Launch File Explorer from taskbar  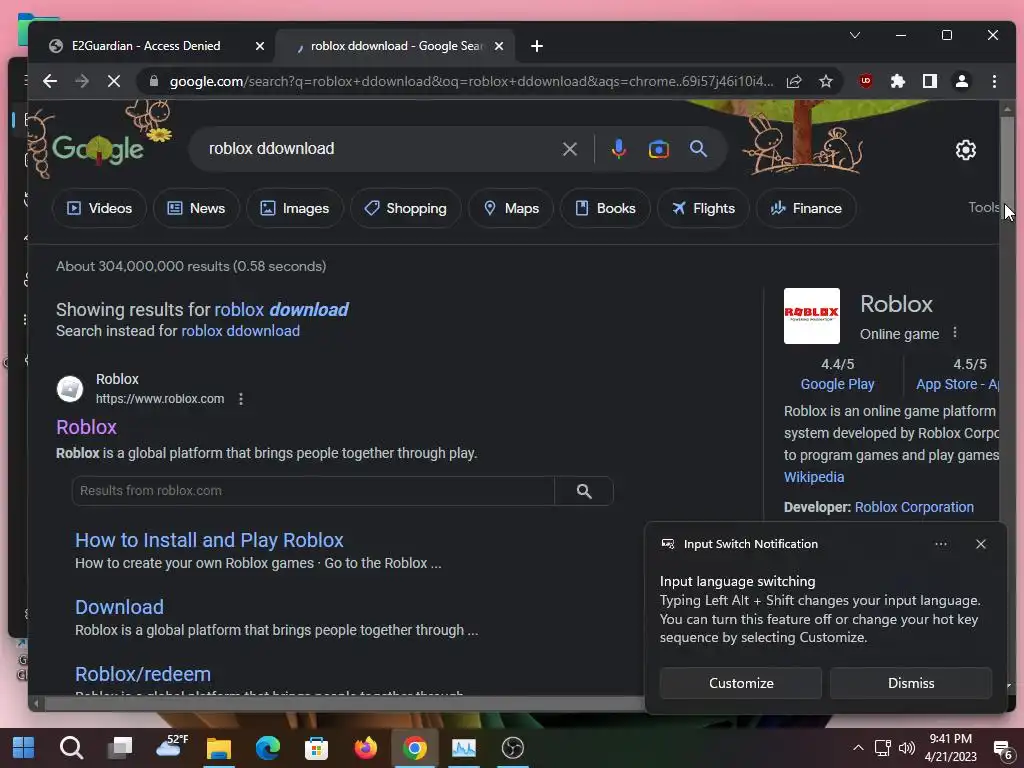coord(219,748)
